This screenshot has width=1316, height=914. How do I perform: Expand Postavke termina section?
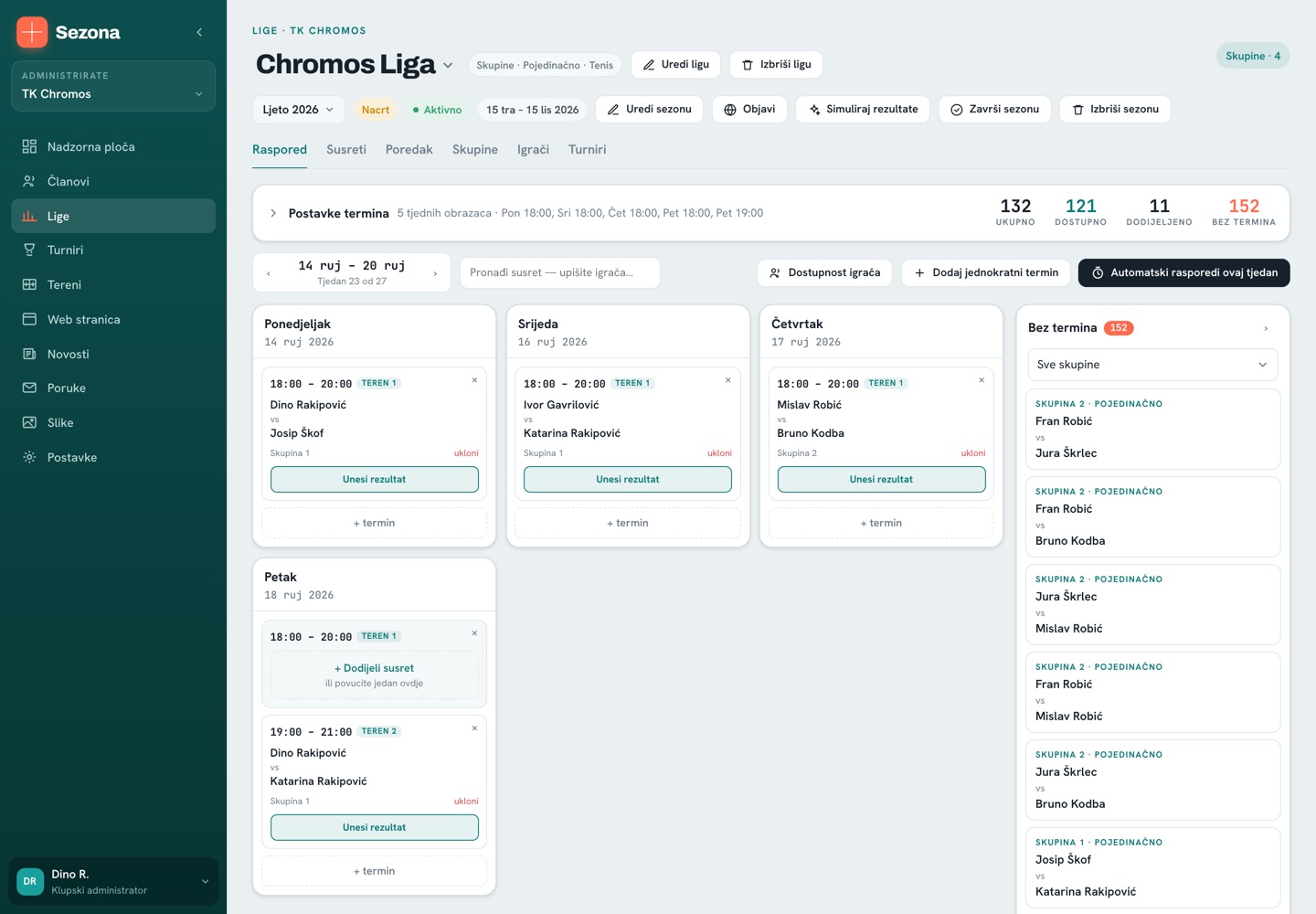273,213
